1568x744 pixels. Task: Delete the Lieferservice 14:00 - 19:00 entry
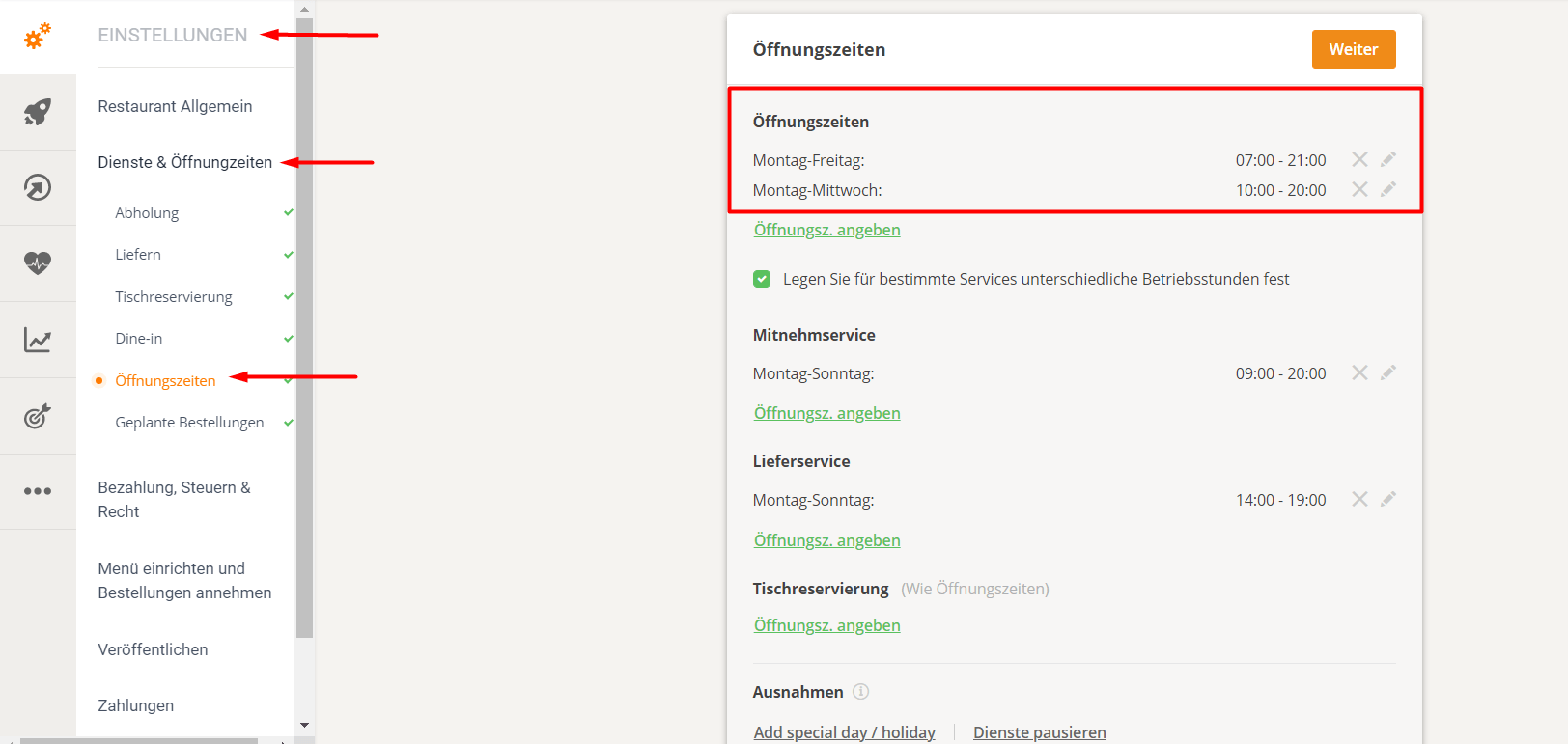(x=1359, y=499)
